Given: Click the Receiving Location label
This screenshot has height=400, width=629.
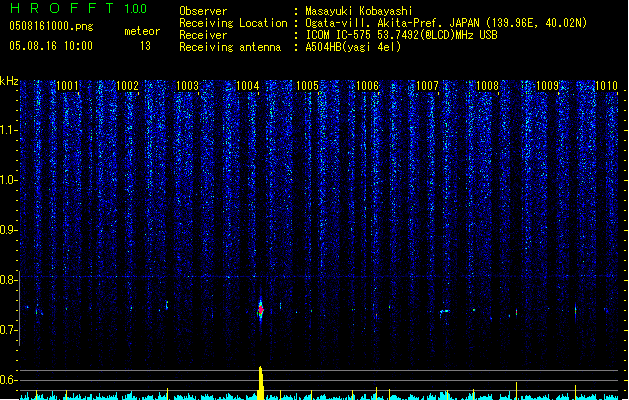Looking at the screenshot, I should (233, 23).
